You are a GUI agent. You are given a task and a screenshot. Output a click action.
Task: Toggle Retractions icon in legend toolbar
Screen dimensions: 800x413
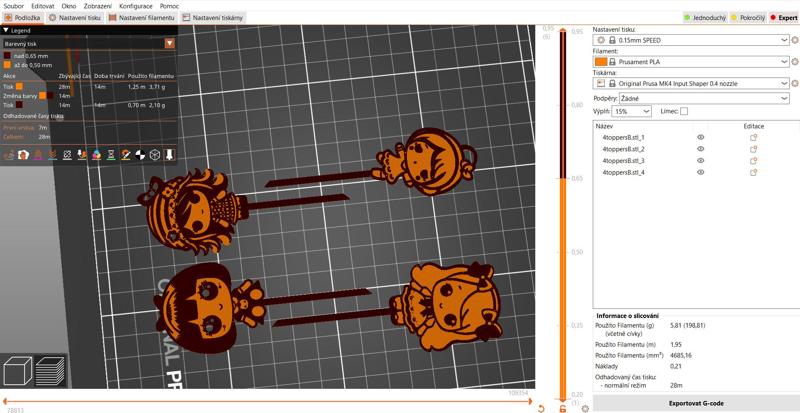tap(38, 155)
